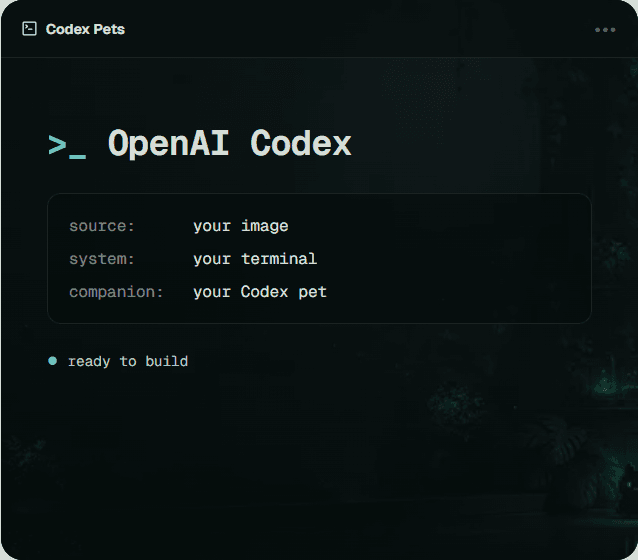Select the 'your terminal' value
Viewport: 638px width, 560px height.
pos(255,259)
